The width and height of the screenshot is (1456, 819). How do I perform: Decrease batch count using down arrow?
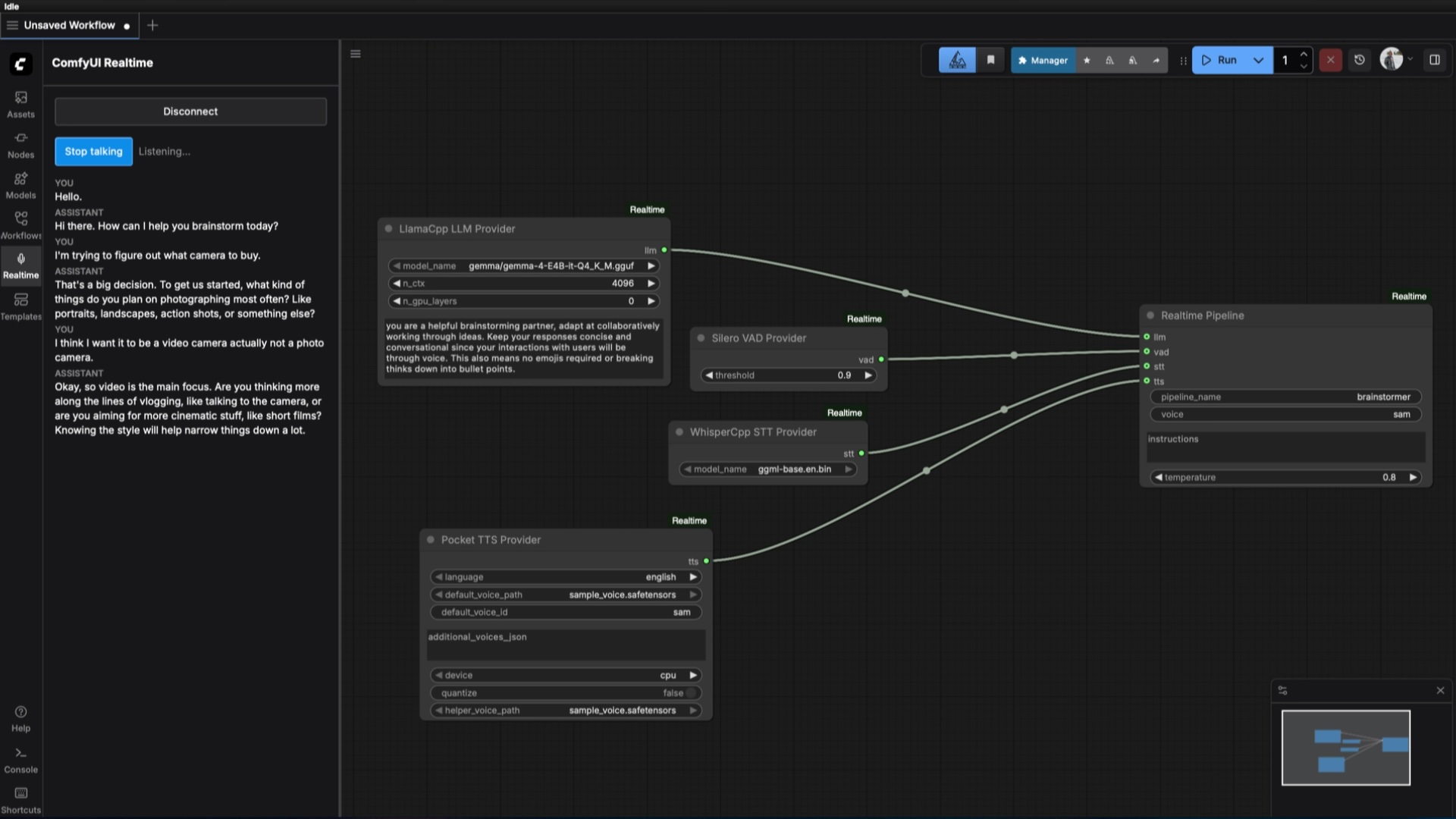click(x=1304, y=67)
